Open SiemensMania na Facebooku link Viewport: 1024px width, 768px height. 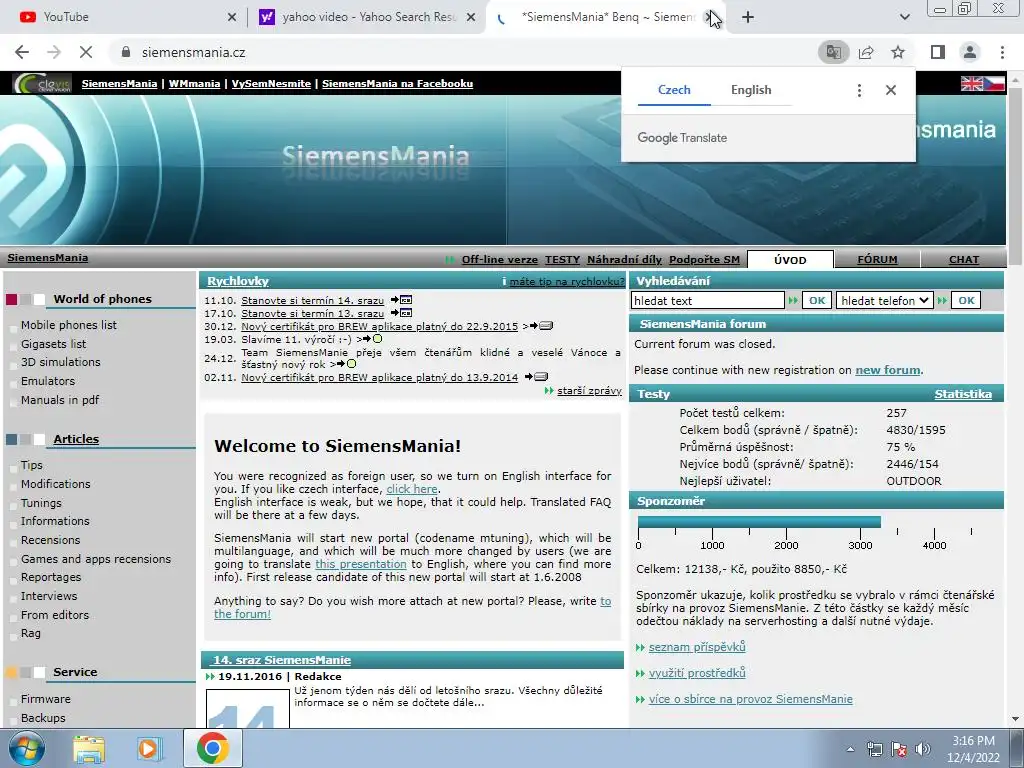coord(397,84)
